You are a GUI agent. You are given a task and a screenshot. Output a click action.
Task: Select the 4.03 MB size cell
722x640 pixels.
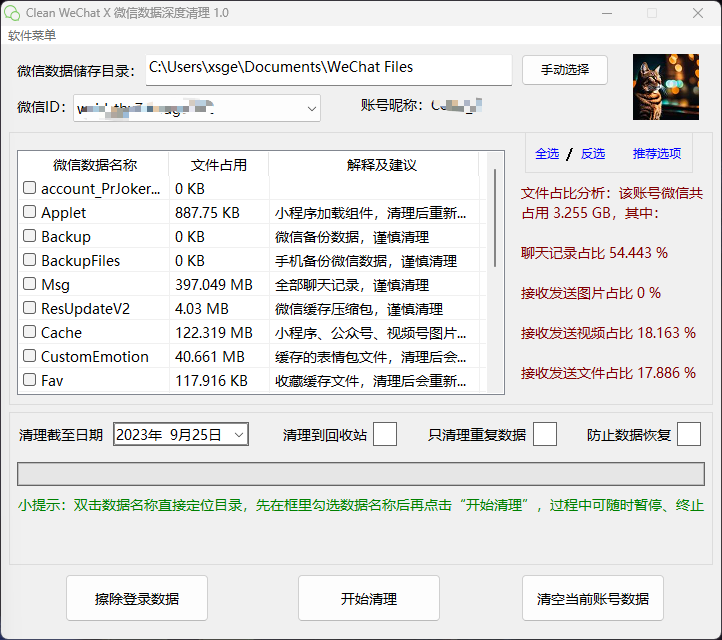click(x=202, y=308)
